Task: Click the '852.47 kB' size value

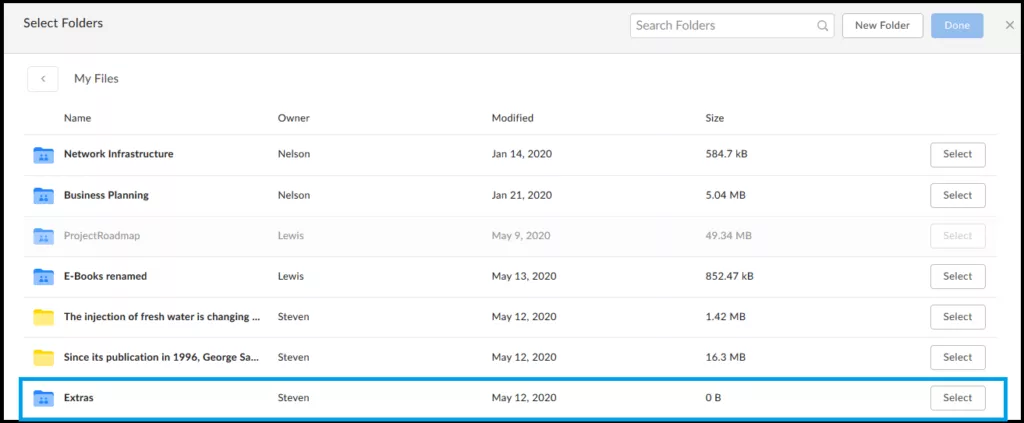Action: (729, 276)
